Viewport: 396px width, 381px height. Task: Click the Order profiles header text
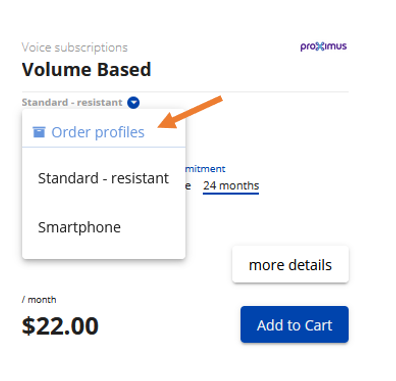pyautogui.click(x=98, y=132)
